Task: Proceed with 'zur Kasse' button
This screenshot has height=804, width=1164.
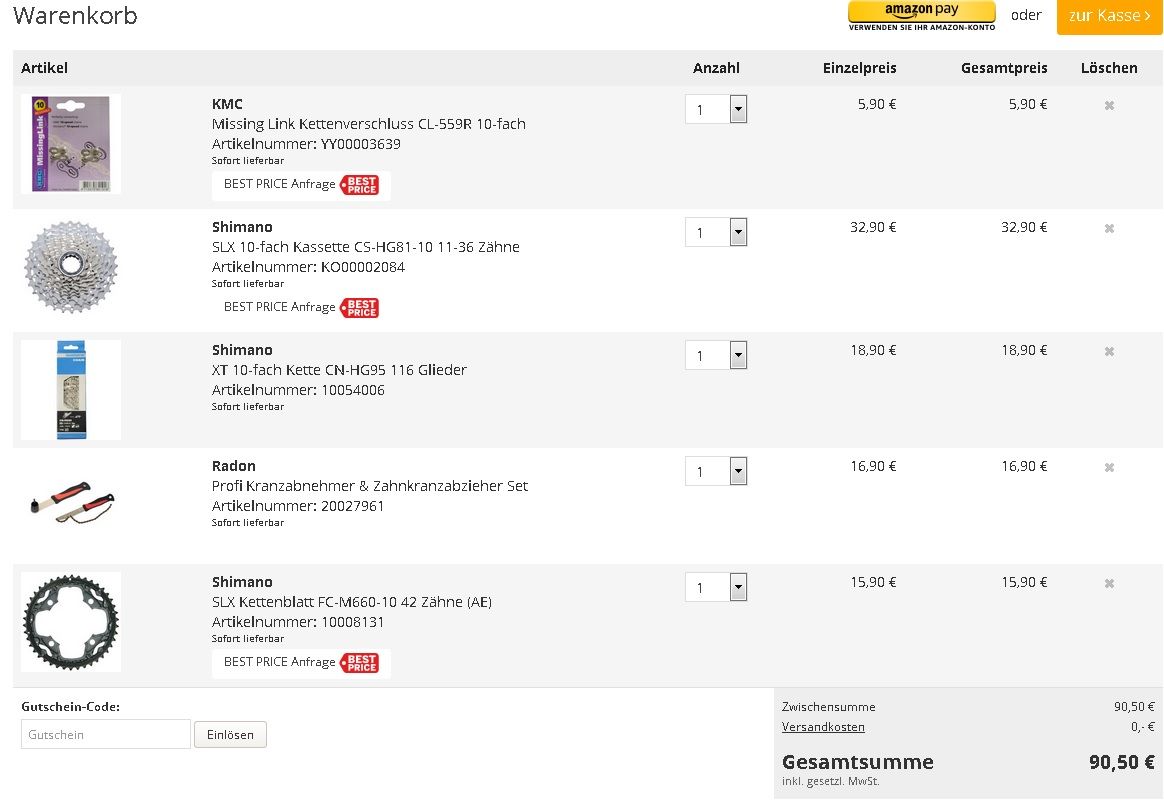Action: click(x=1109, y=16)
